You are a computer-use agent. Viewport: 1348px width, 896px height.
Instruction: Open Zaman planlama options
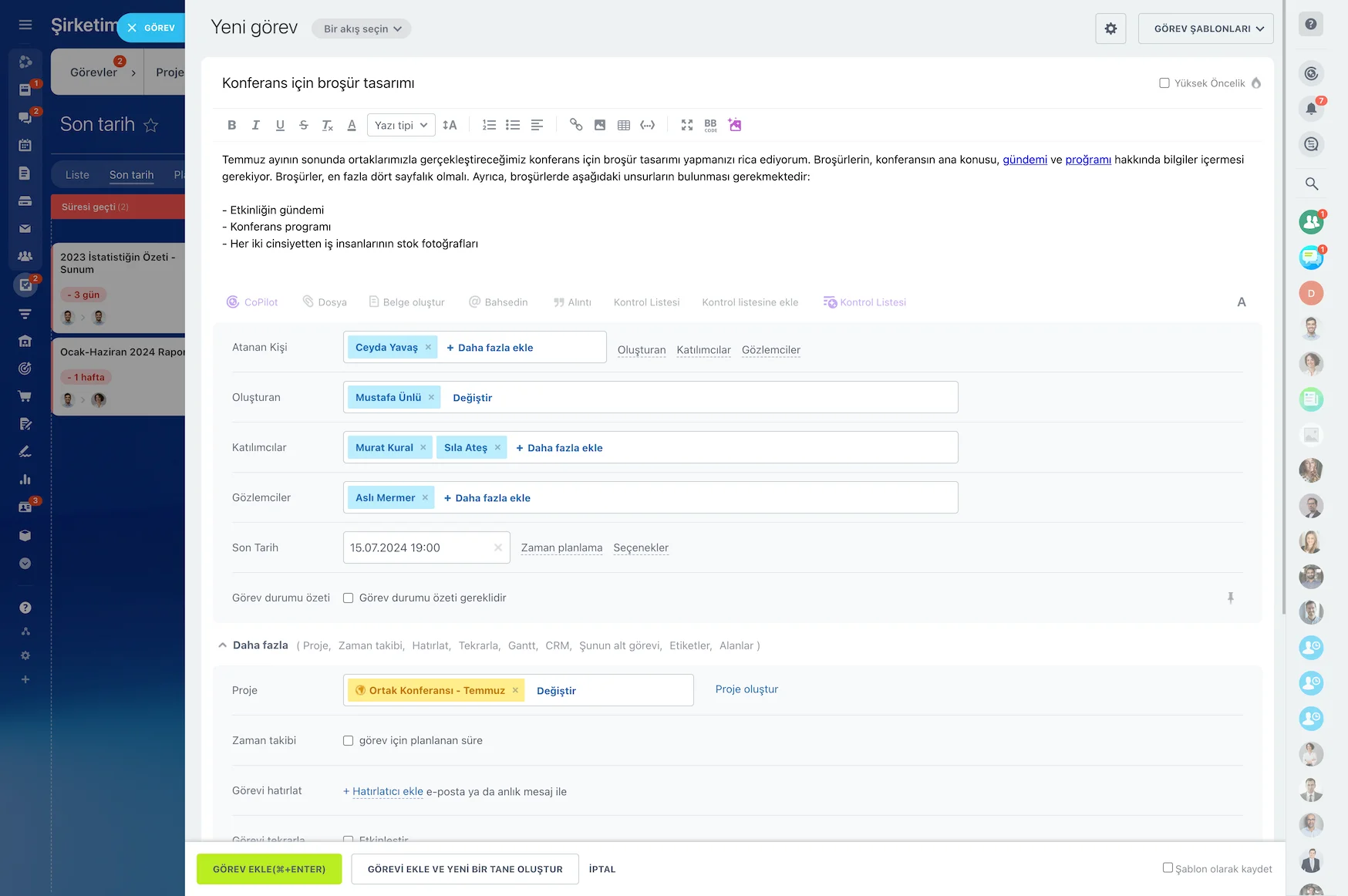[x=562, y=548]
